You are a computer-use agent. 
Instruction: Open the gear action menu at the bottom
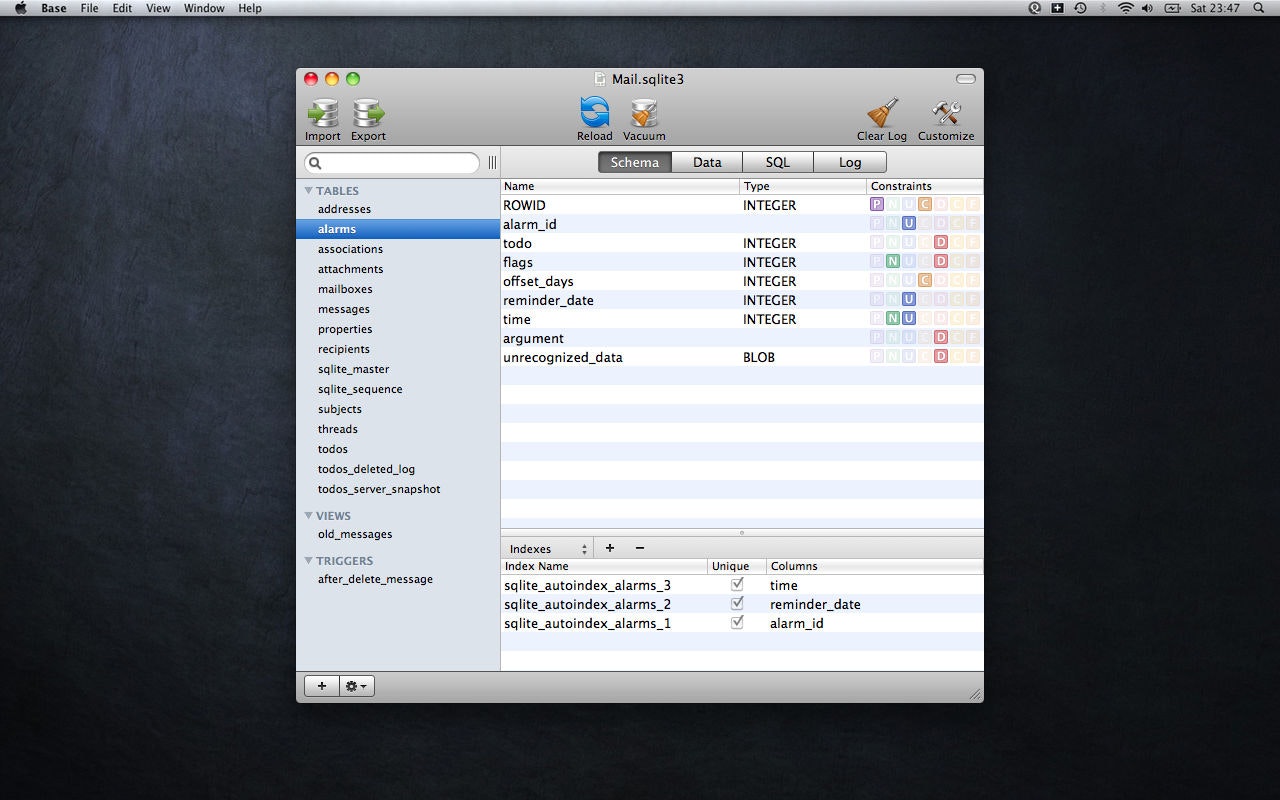(356, 686)
